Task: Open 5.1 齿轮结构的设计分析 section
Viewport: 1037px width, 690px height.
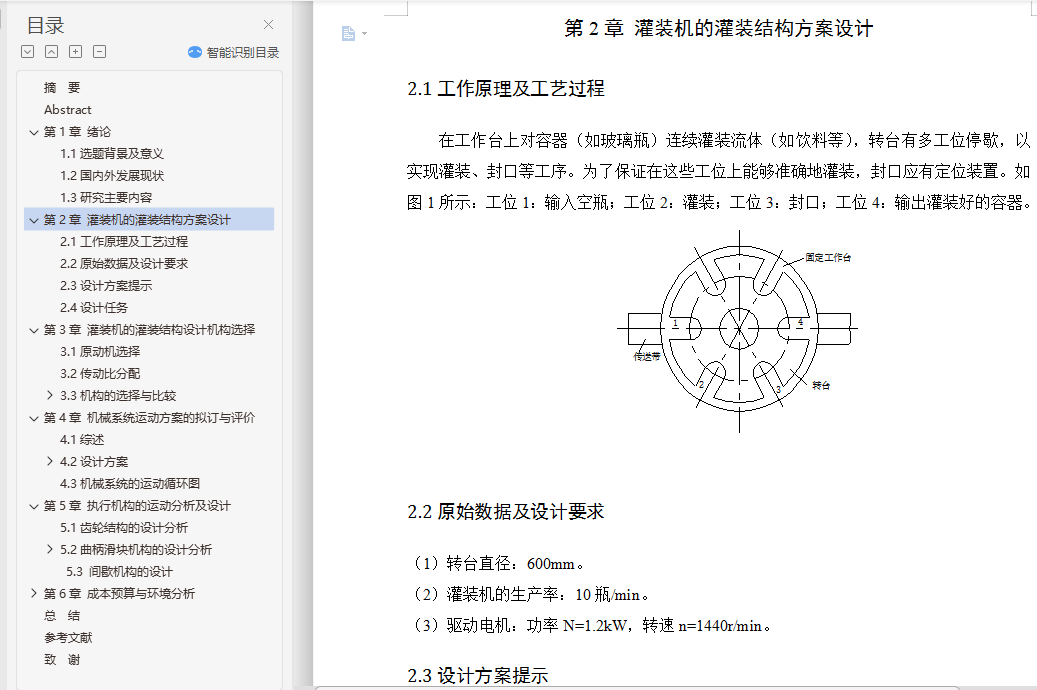Action: tap(124, 527)
